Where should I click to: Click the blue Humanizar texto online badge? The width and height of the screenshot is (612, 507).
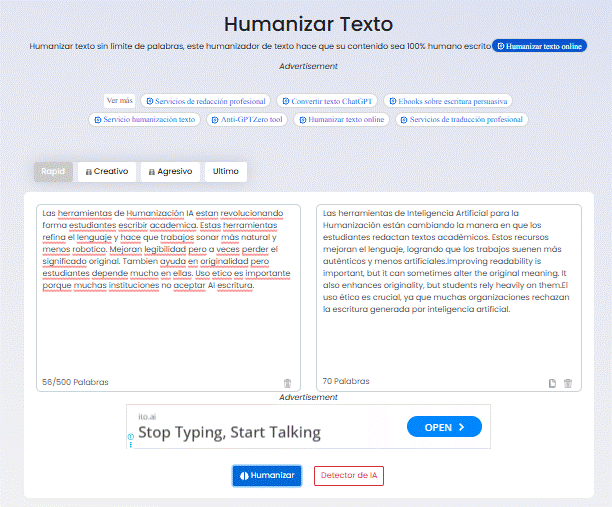(x=540, y=46)
